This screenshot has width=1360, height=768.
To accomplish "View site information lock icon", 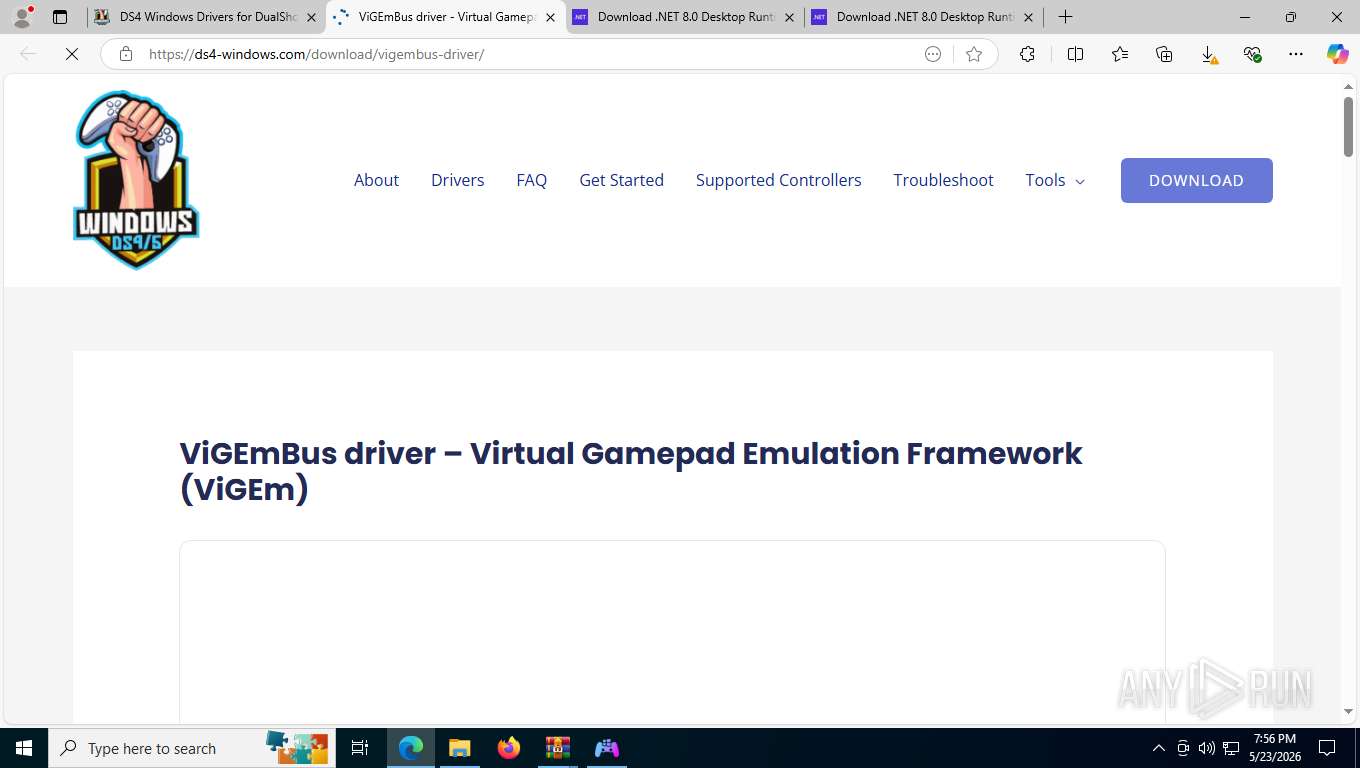I will coord(126,54).
